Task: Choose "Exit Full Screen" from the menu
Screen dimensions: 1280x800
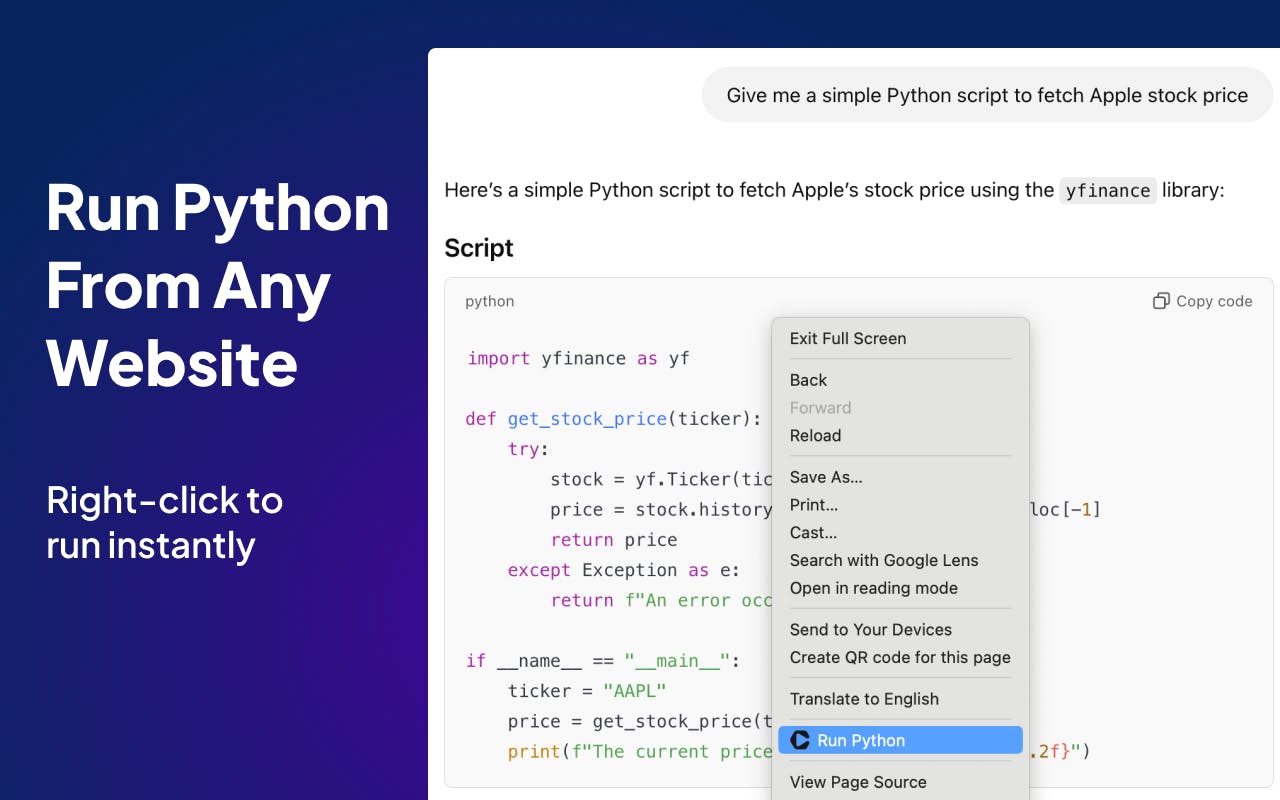Action: [848, 339]
